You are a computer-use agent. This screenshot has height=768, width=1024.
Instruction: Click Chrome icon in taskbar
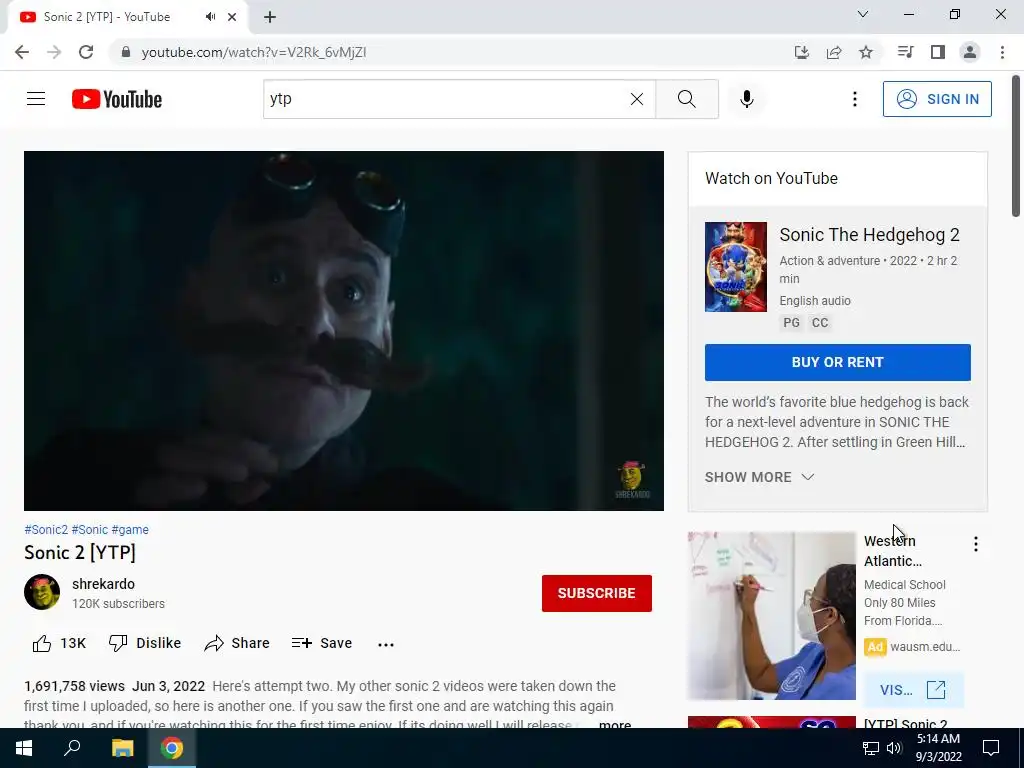click(172, 748)
